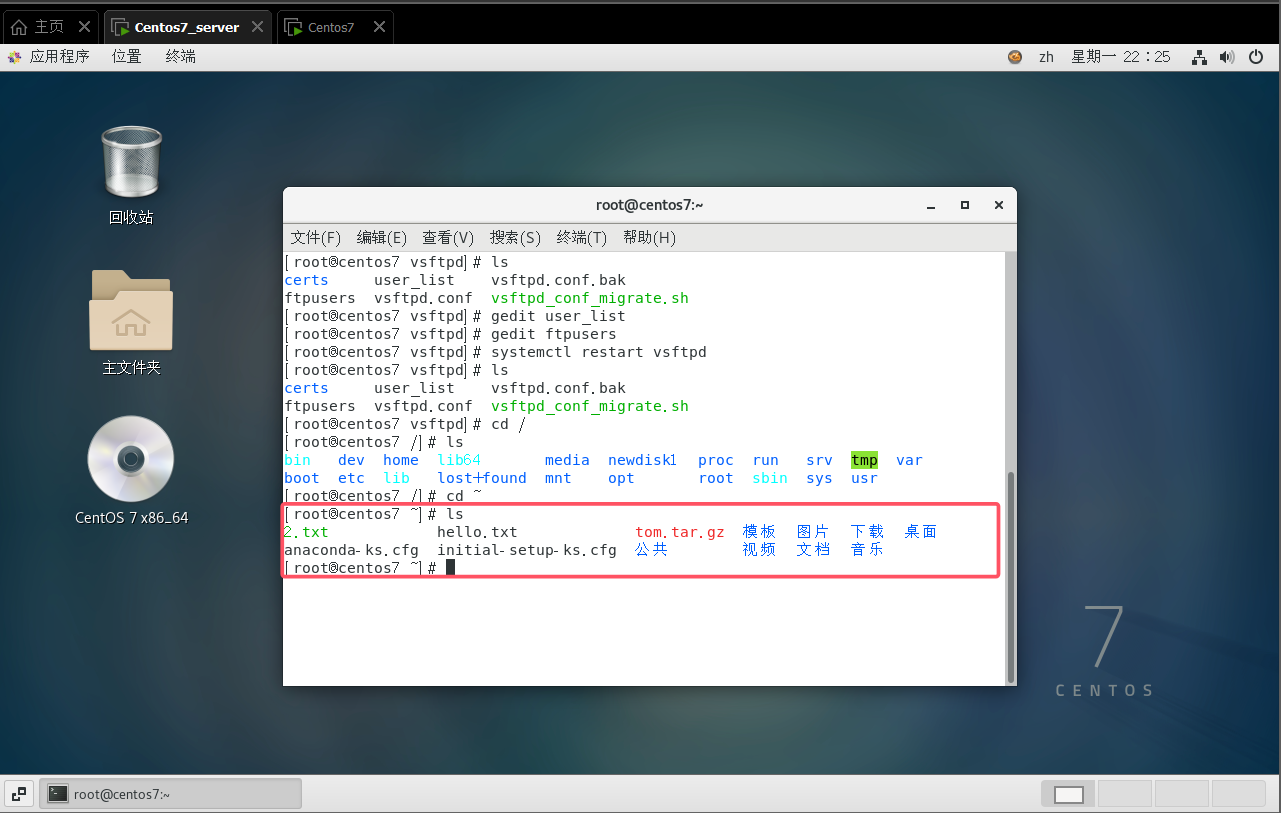Image resolution: width=1281 pixels, height=813 pixels.
Task: Click the root@centos7:~ taskbar button
Action: coord(171,794)
